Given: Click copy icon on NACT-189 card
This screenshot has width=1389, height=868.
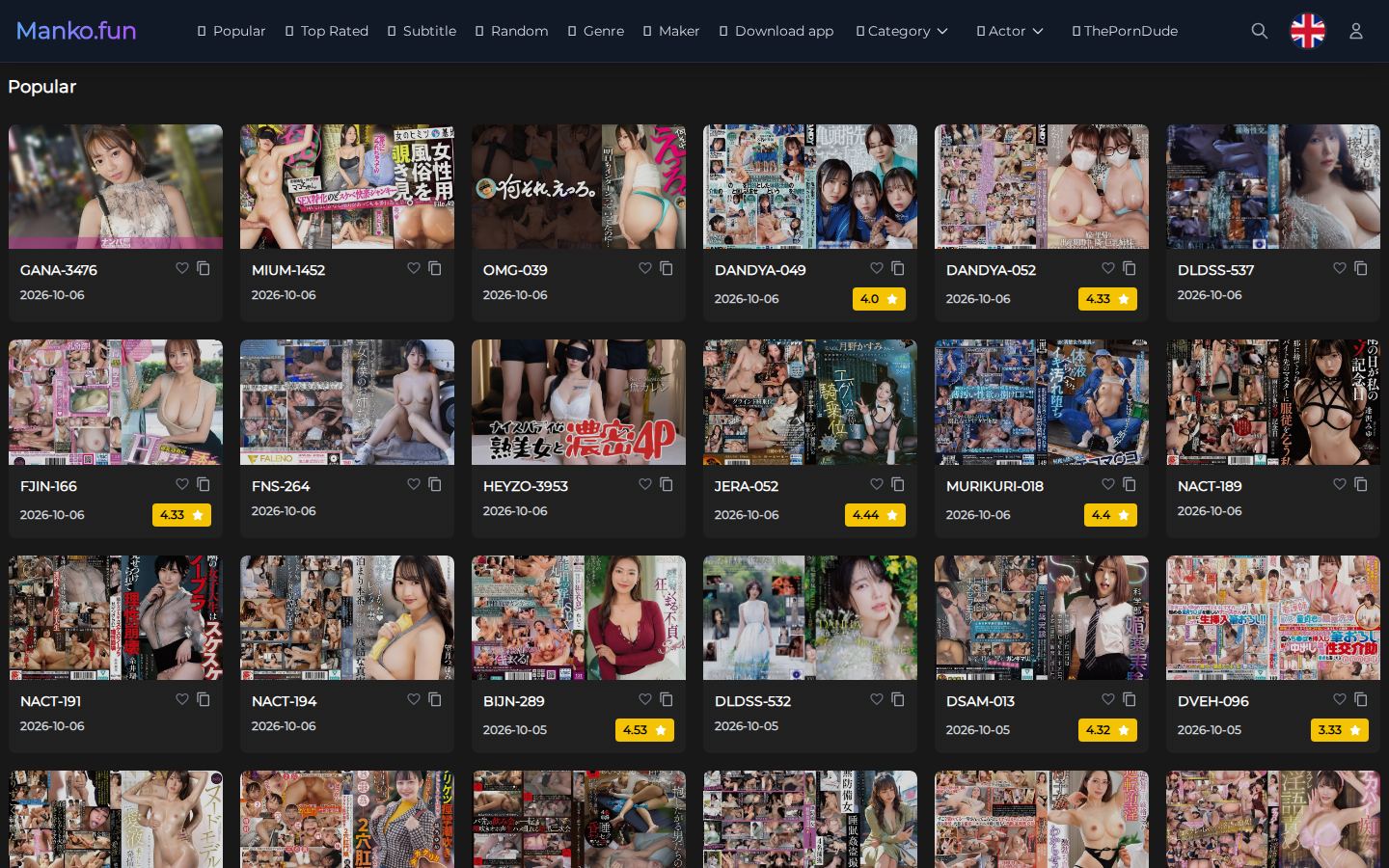Looking at the screenshot, I should coord(1361,484).
